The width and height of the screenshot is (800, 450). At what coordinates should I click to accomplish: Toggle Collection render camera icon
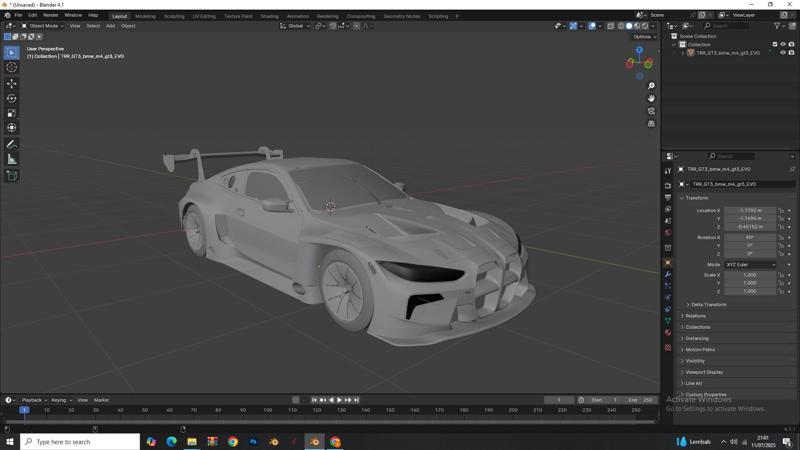pyautogui.click(x=791, y=44)
